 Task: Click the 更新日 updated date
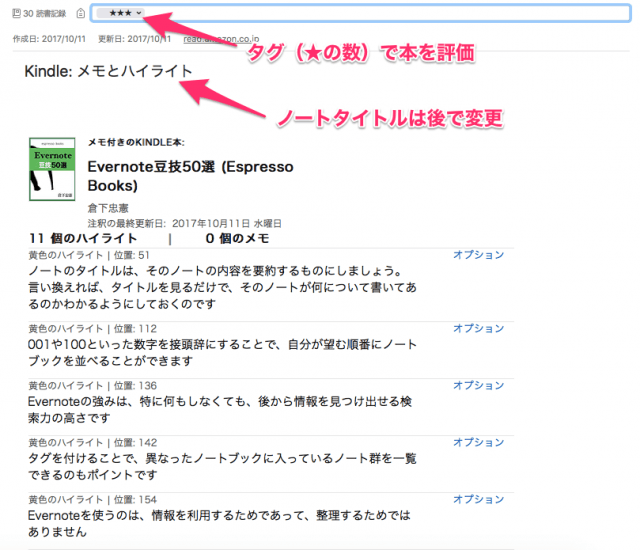(x=134, y=39)
